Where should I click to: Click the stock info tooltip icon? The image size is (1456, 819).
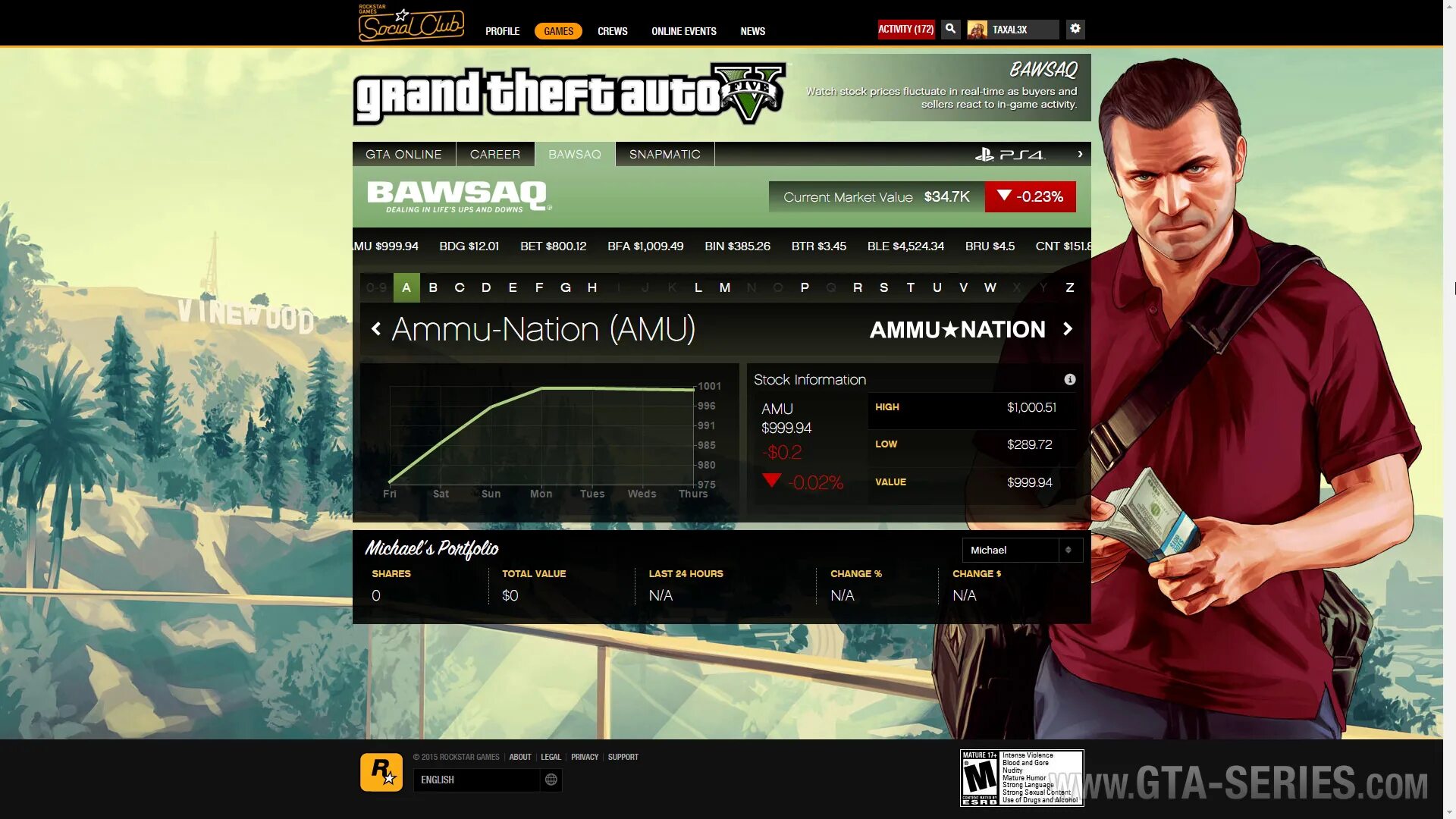pyautogui.click(x=1070, y=379)
